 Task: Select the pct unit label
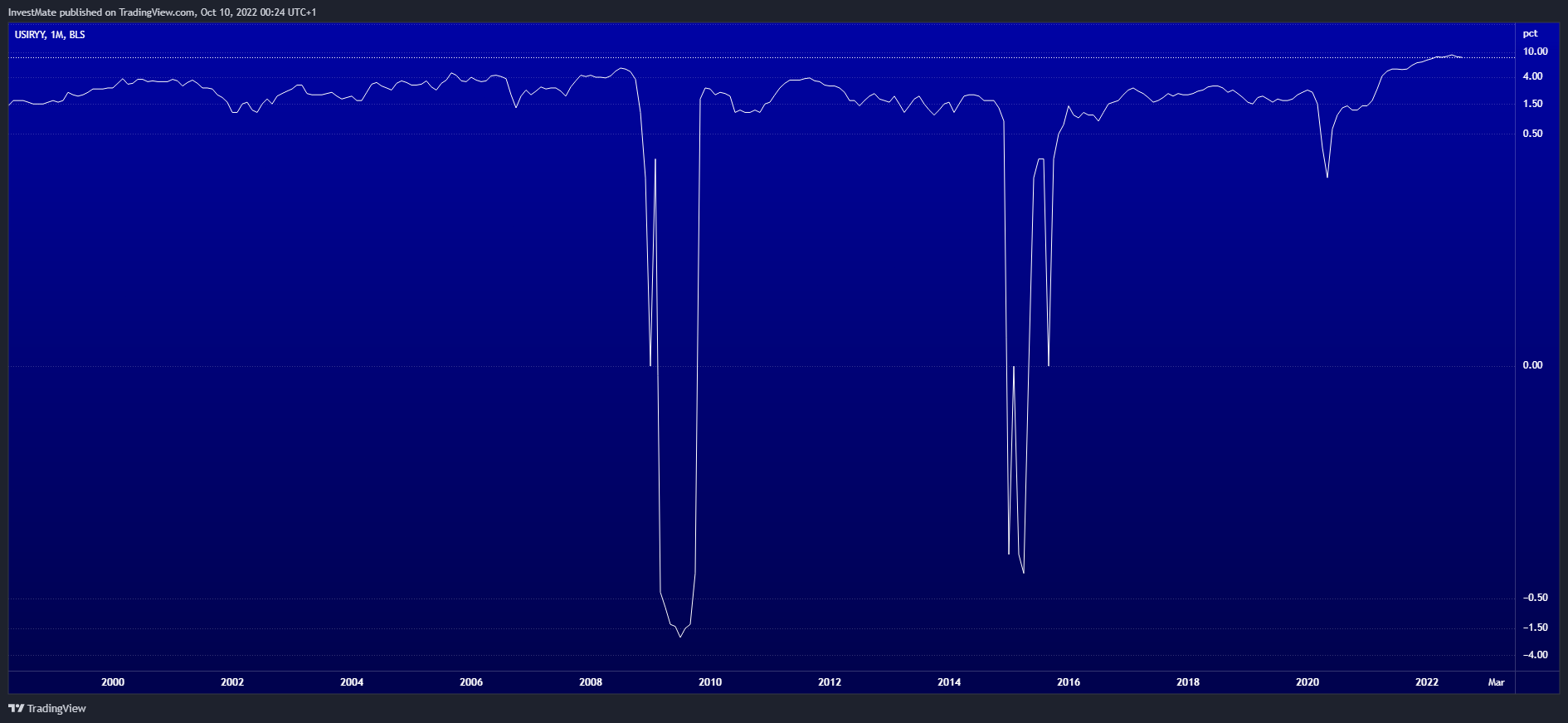1530,34
